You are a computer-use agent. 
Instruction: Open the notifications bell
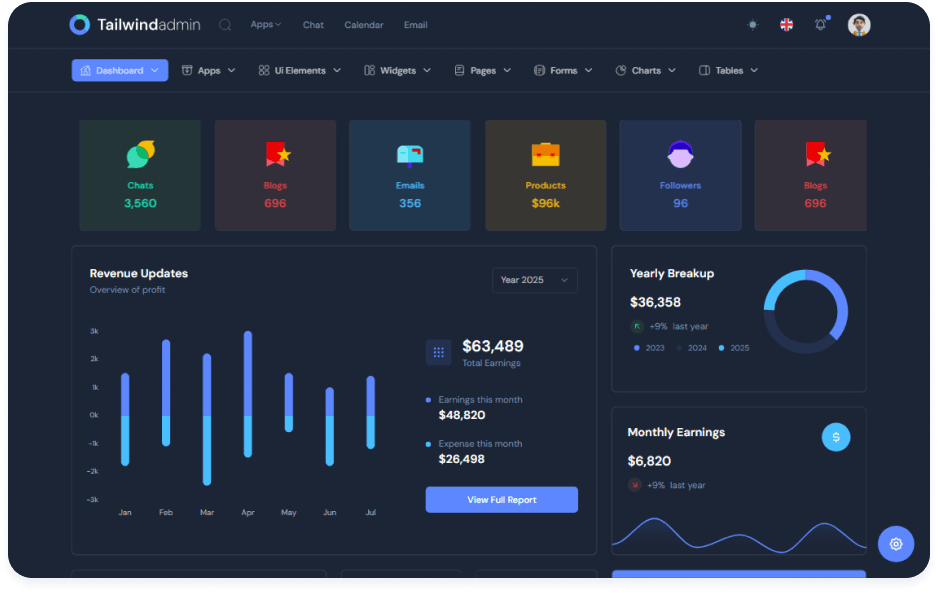tap(821, 25)
